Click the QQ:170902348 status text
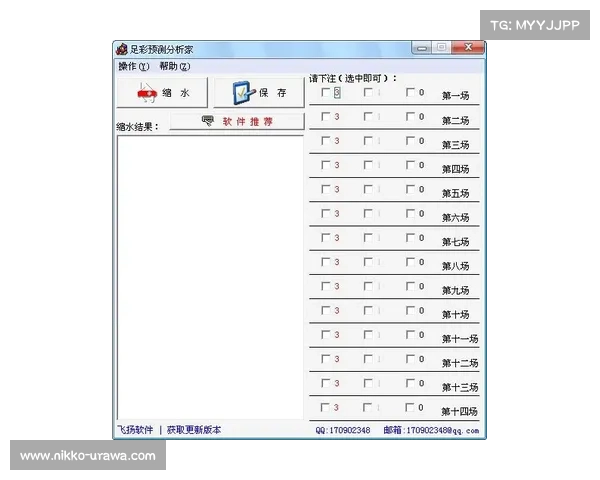Screen dimensions: 600x480 343,430
